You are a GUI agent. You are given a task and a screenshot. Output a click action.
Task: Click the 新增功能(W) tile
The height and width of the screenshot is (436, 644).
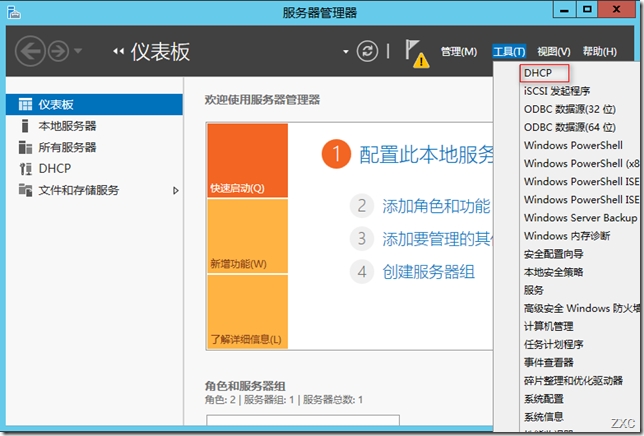pos(248,236)
